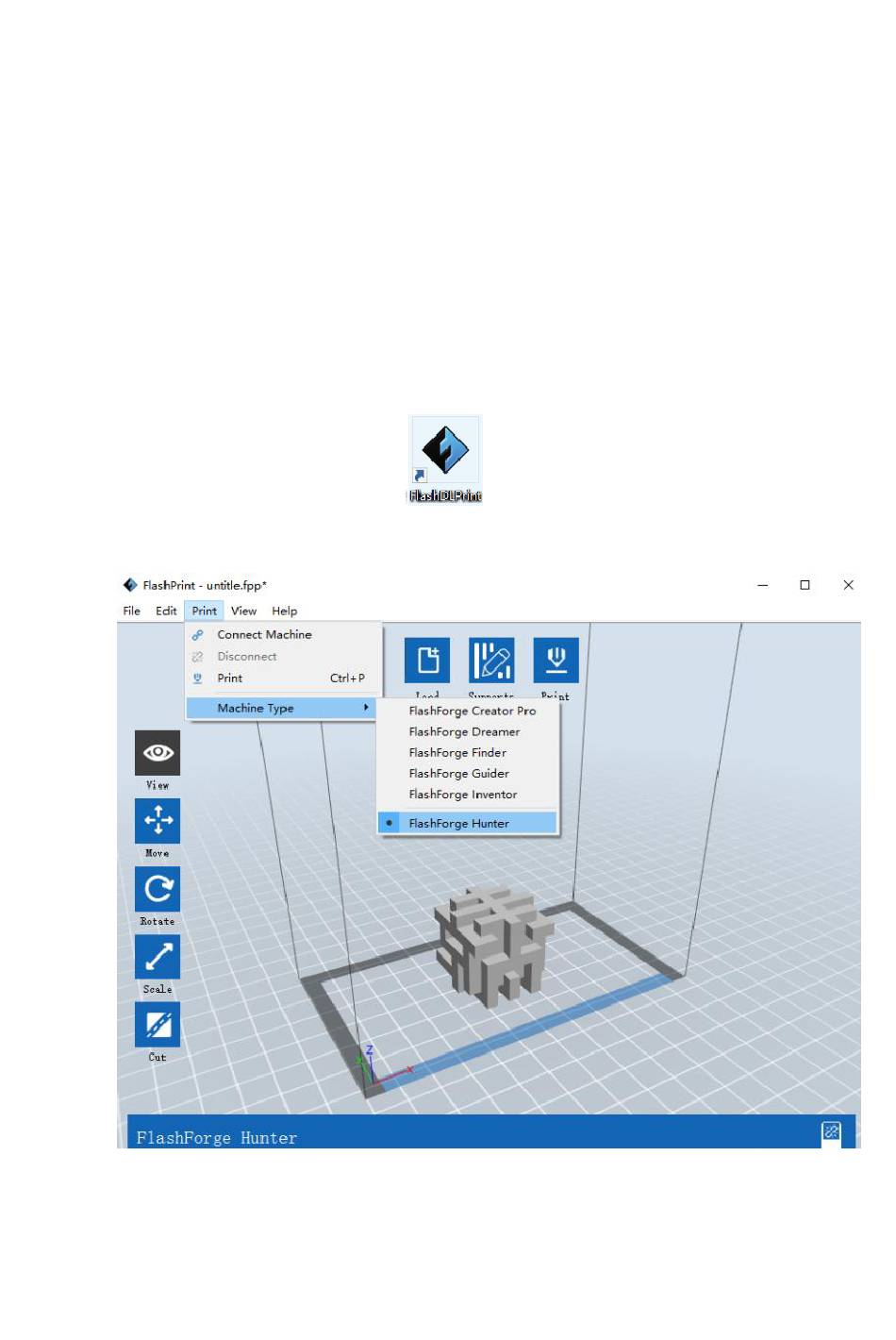This screenshot has width=896, height=1340.
Task: Maximize the FlashPrint window
Action: click(805, 585)
